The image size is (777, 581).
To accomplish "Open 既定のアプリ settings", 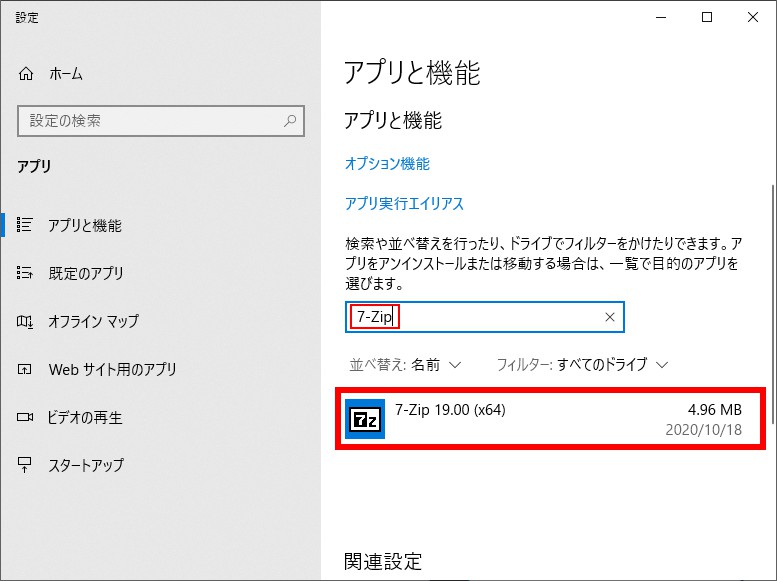I will (86, 273).
